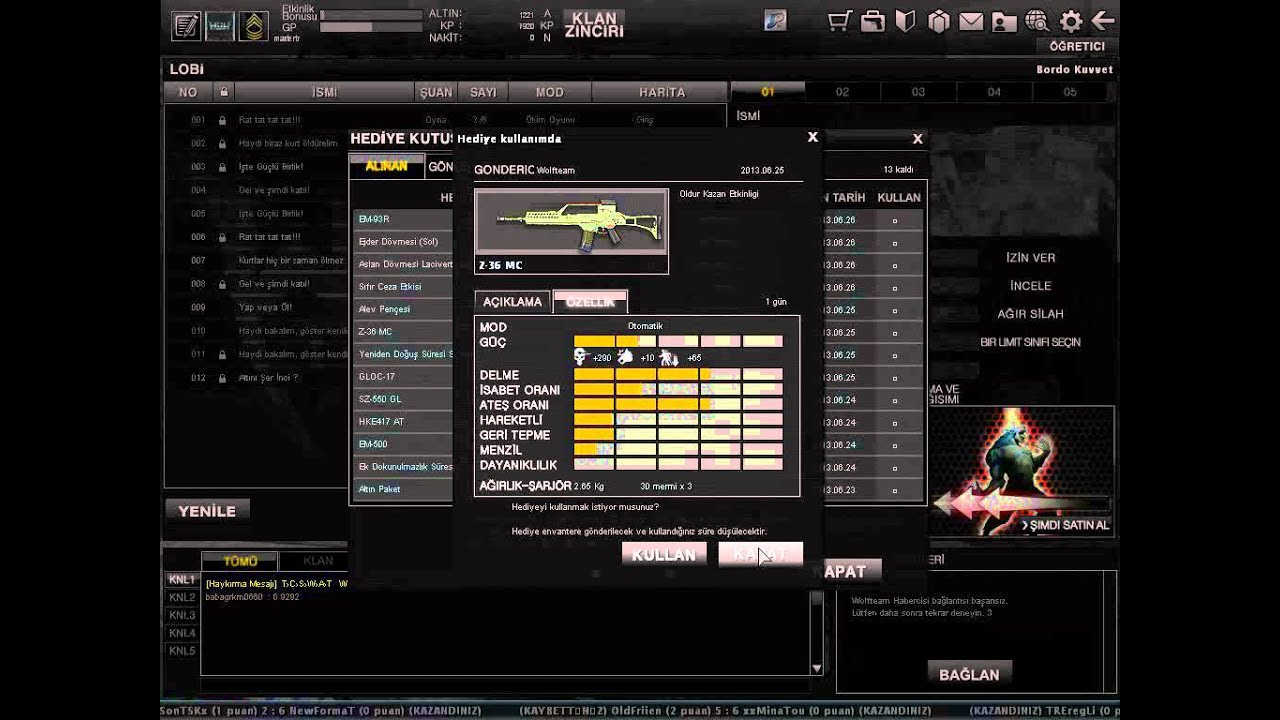Select gift row Alev Pençesi
The height and width of the screenshot is (720, 1280).
[403, 309]
